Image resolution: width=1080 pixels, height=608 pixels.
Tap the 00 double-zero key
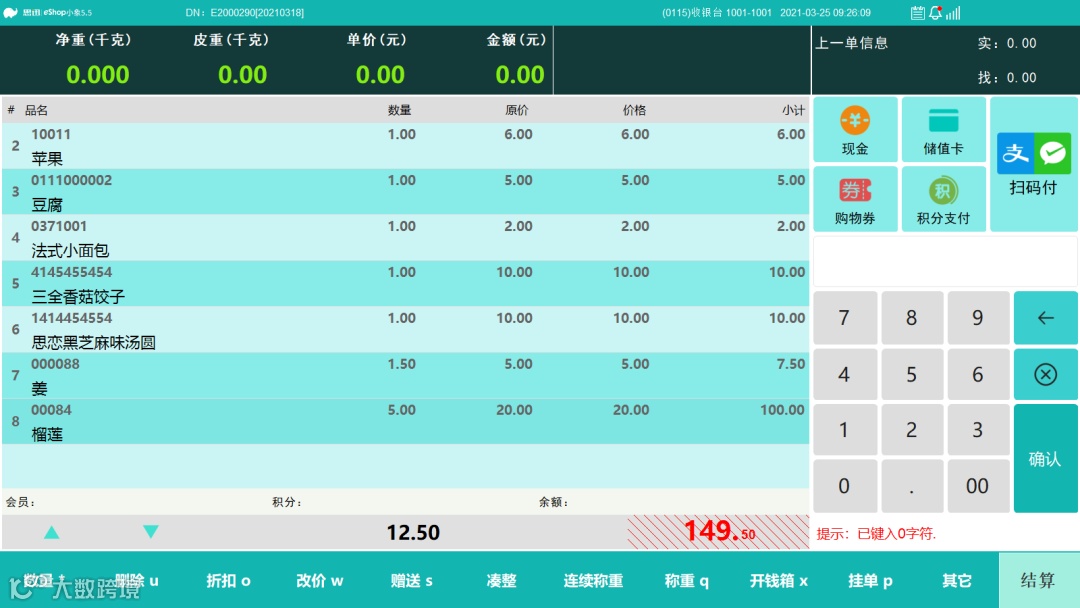977,486
